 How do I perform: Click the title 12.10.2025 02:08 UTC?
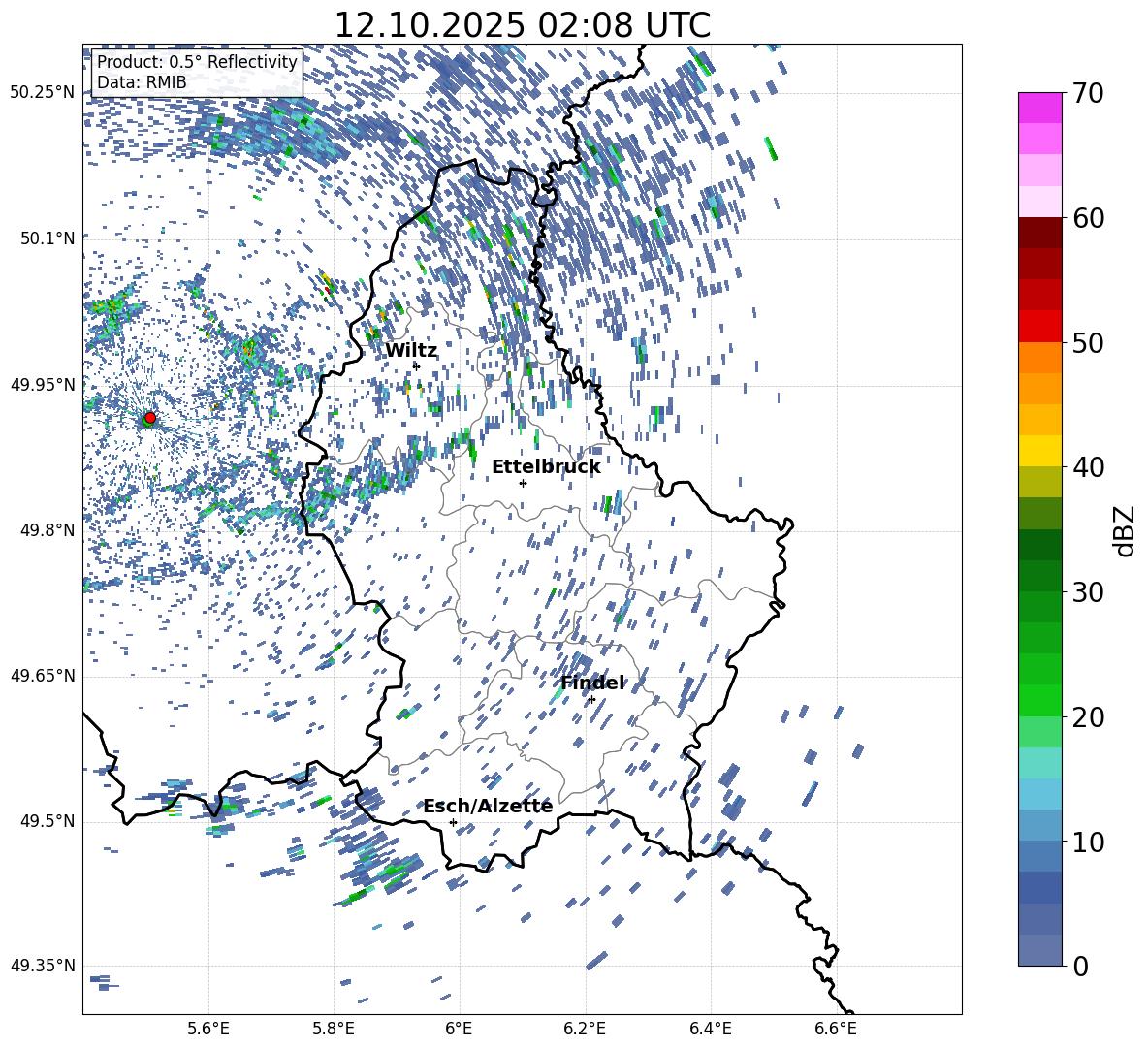523,25
